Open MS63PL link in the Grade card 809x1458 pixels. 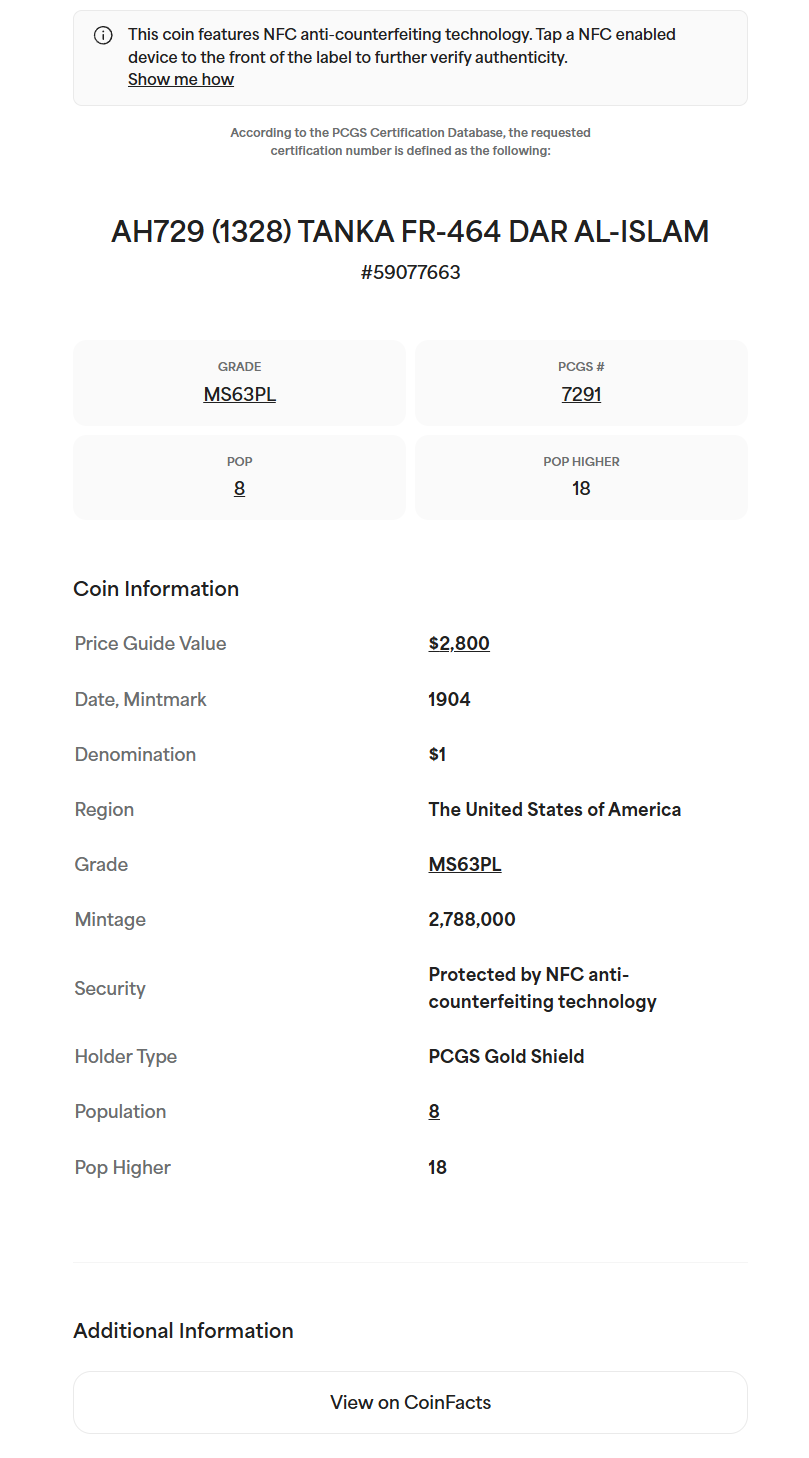pos(240,394)
